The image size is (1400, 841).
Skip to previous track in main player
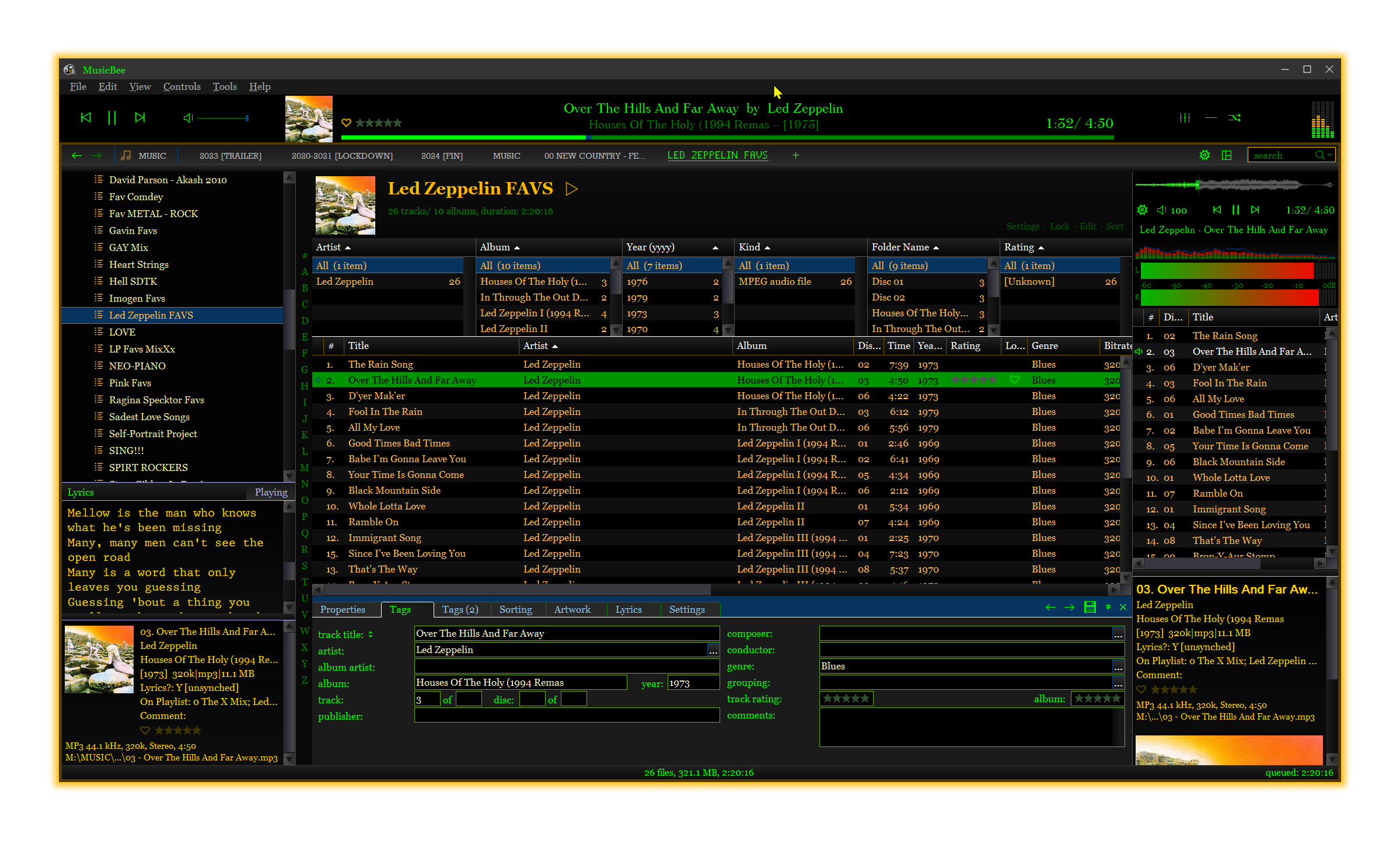[x=86, y=117]
